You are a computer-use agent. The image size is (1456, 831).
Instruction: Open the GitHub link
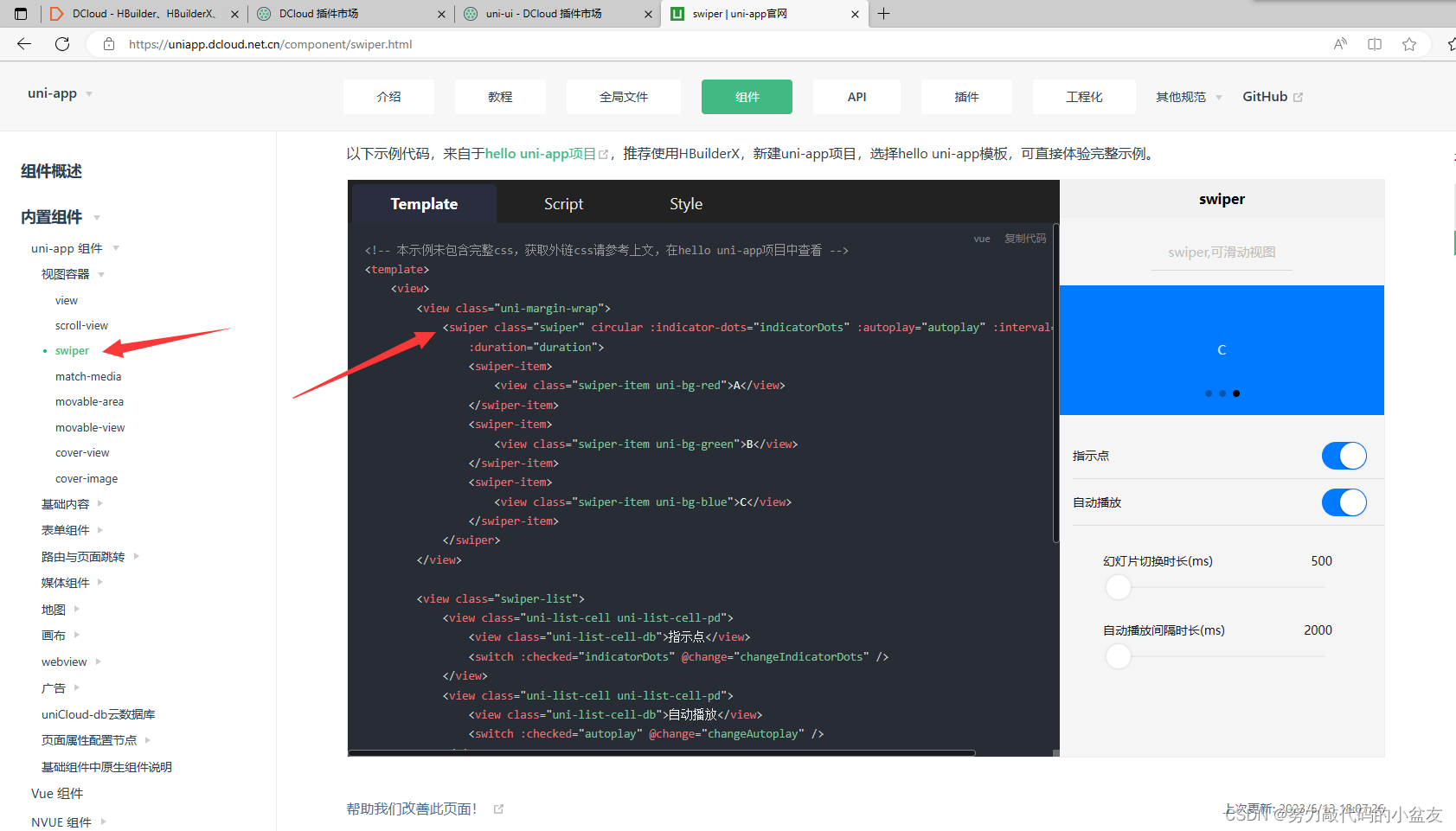pyautogui.click(x=1265, y=97)
